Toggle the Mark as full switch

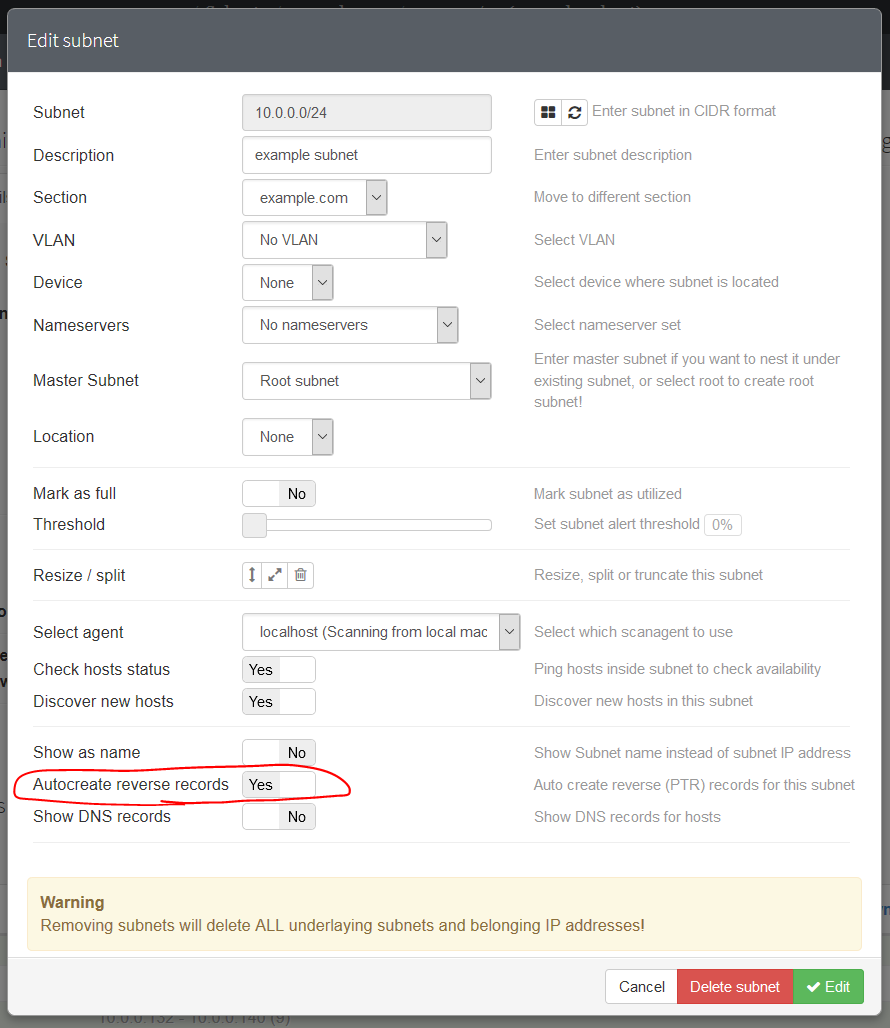279,494
